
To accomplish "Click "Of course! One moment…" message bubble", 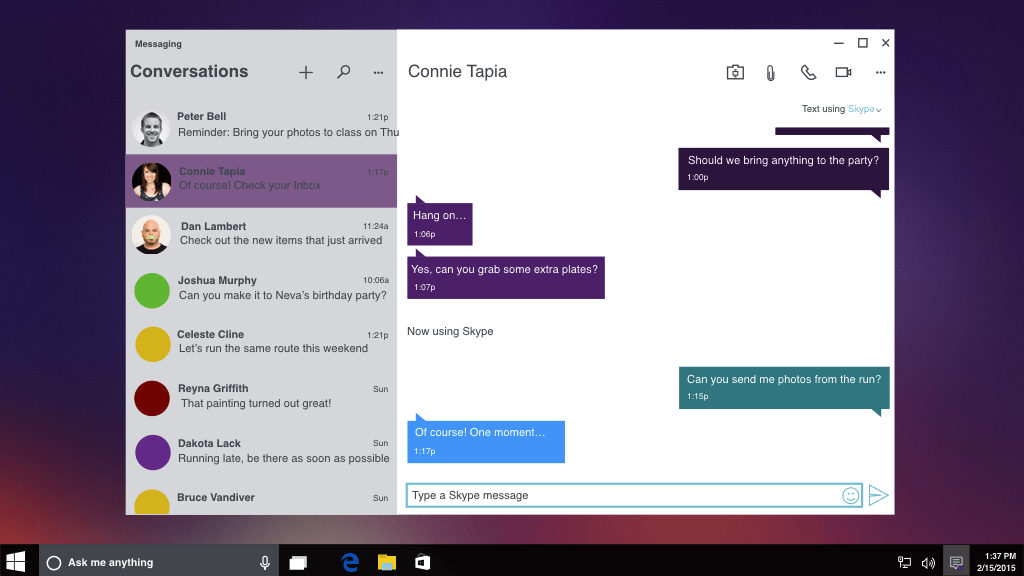I will tap(486, 441).
